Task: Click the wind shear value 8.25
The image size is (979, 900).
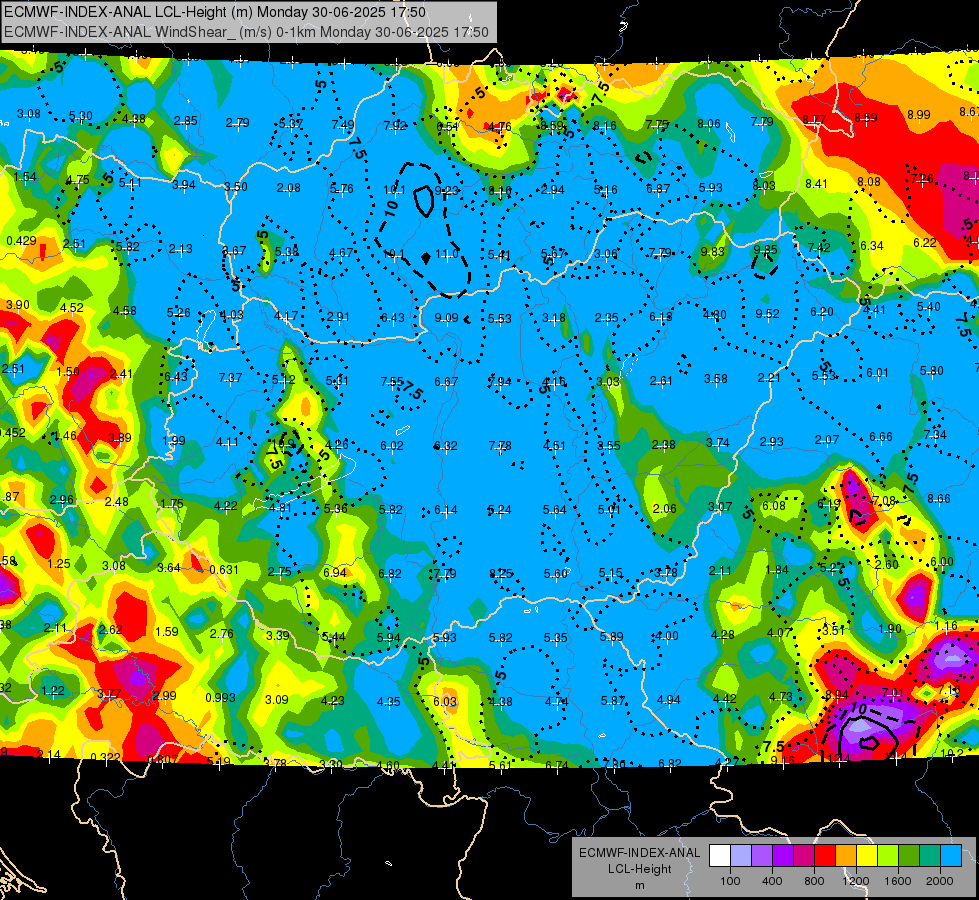Action: [x=501, y=573]
